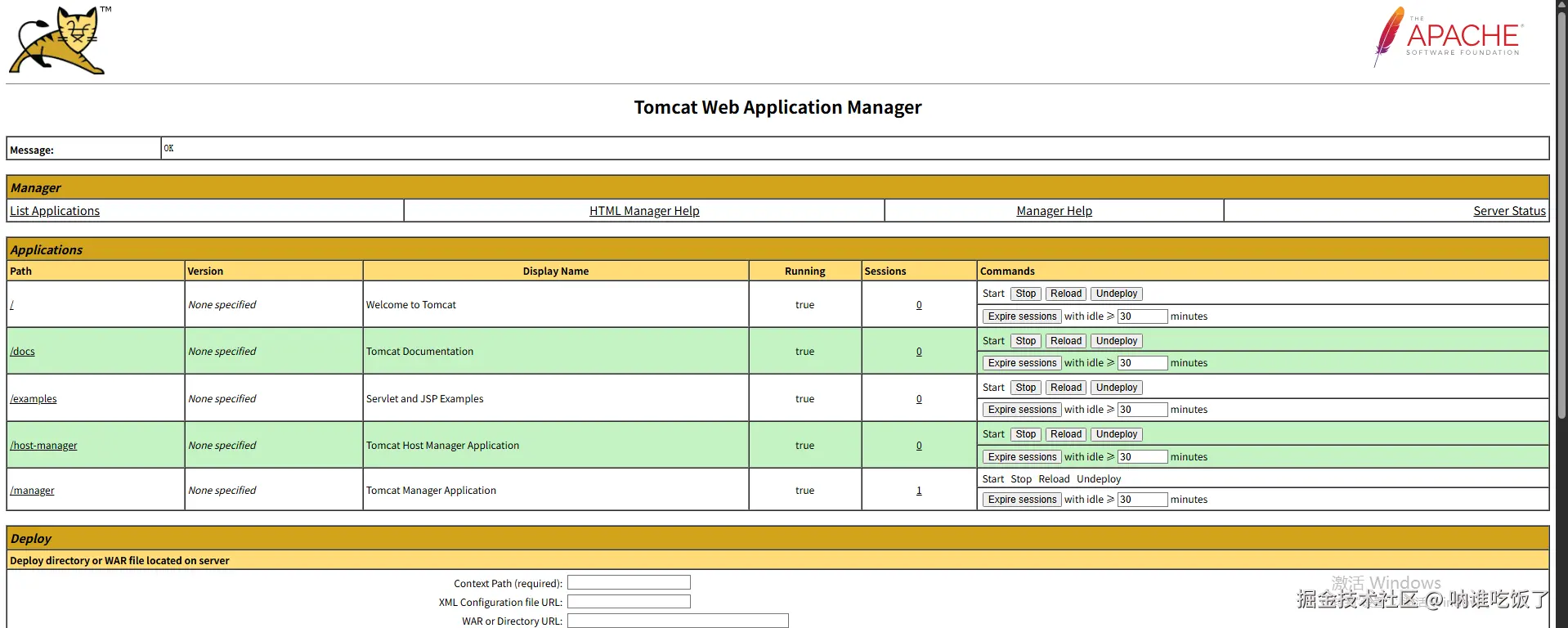This screenshot has width=1568, height=628.
Task: Stop the Tomcat Documentation application
Action: tap(1026, 341)
